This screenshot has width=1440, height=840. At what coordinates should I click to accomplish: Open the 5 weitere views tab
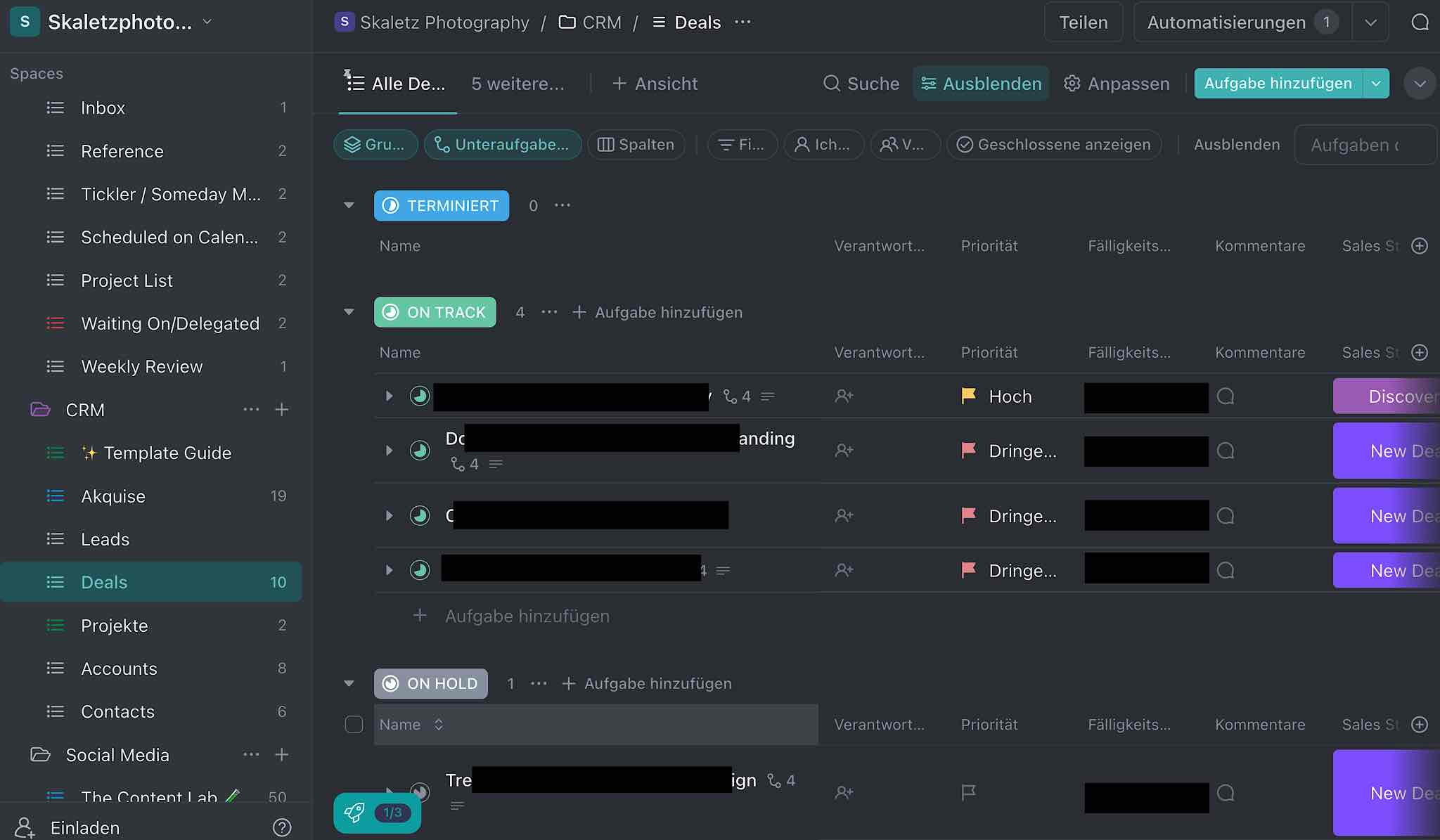[x=517, y=84]
